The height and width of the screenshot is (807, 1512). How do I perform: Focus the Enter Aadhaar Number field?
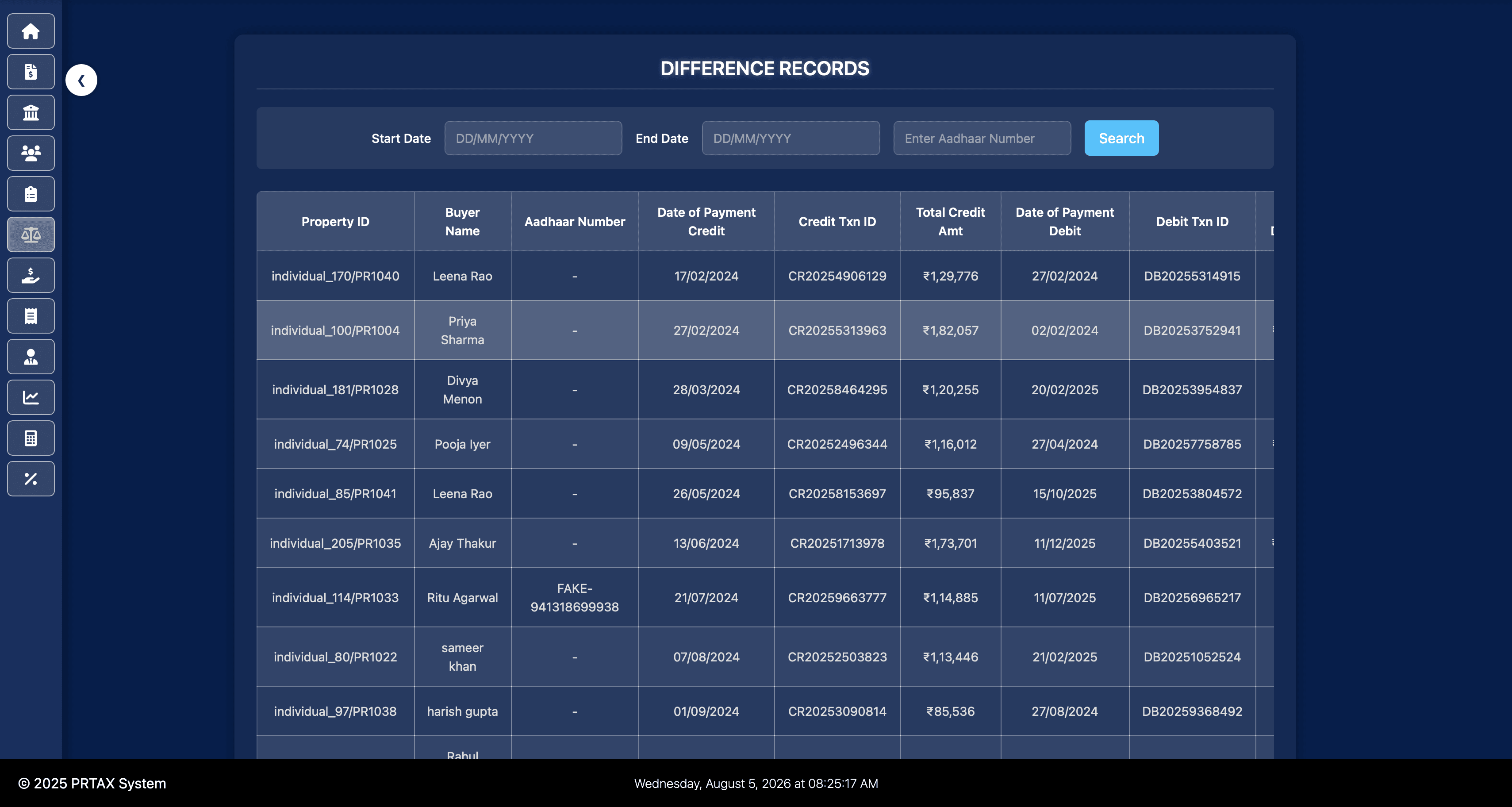tap(982, 138)
